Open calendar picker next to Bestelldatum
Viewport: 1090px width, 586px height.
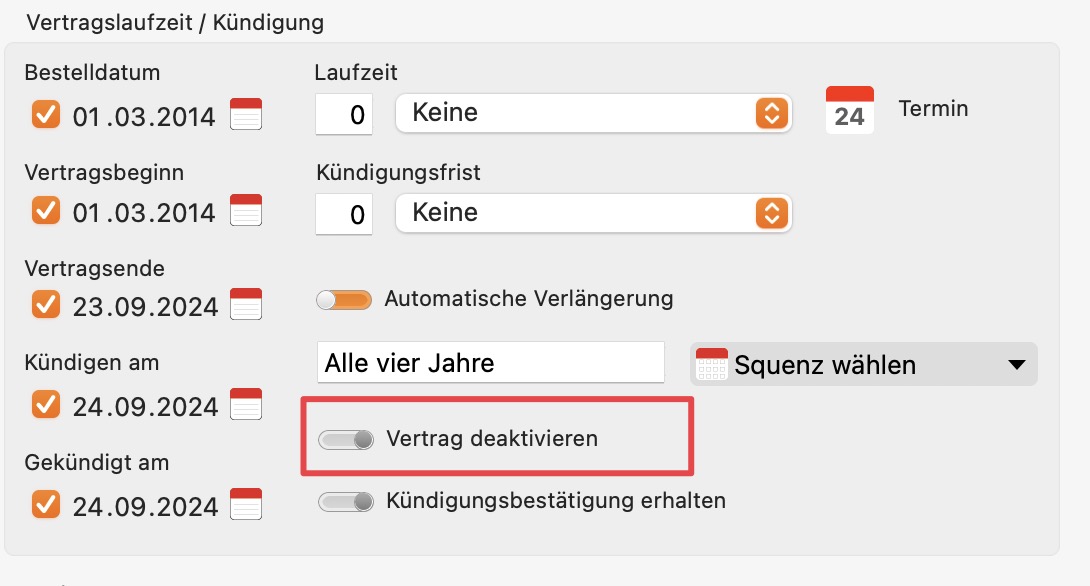click(x=246, y=114)
